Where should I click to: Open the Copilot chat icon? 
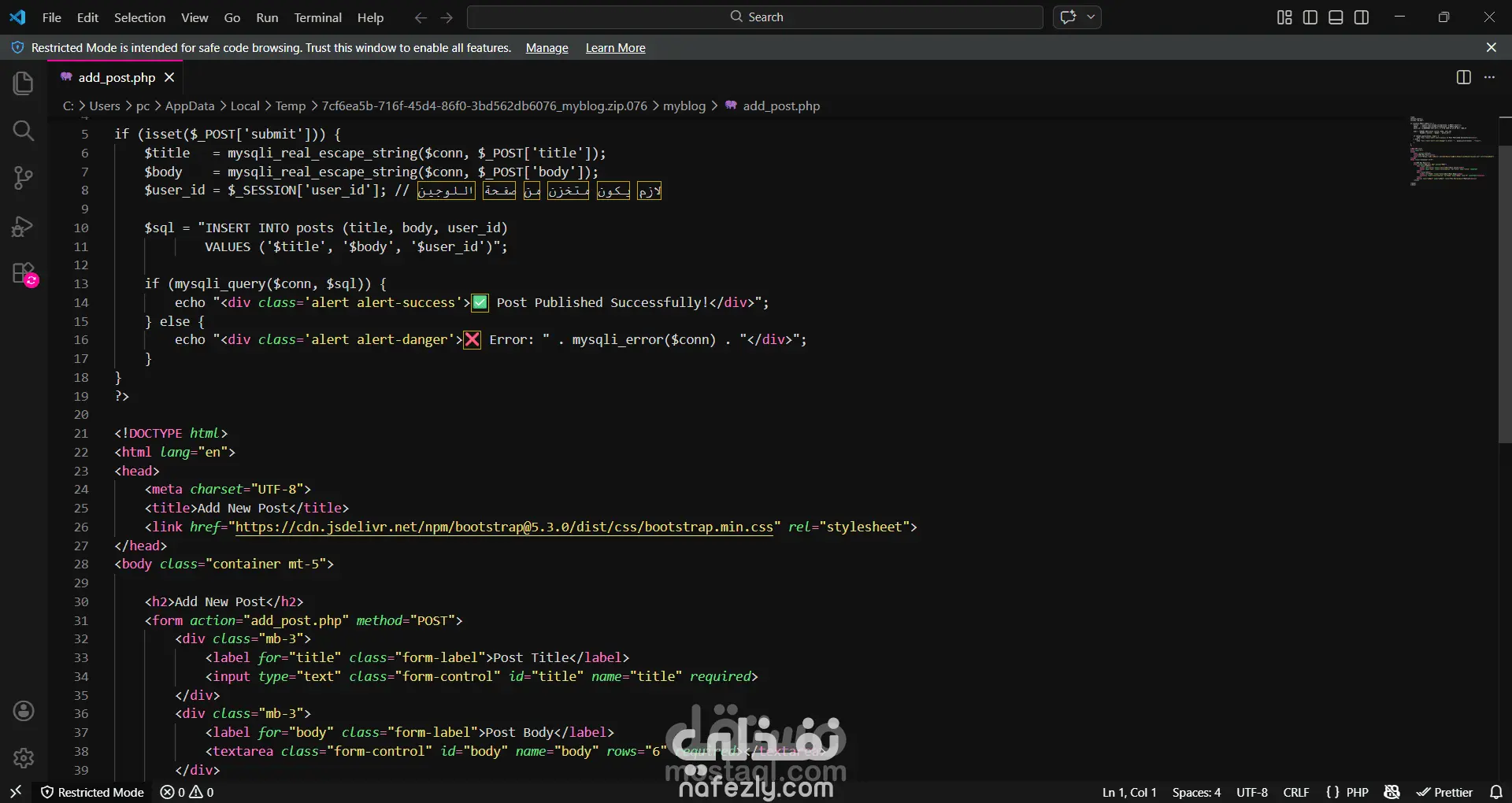click(1069, 17)
